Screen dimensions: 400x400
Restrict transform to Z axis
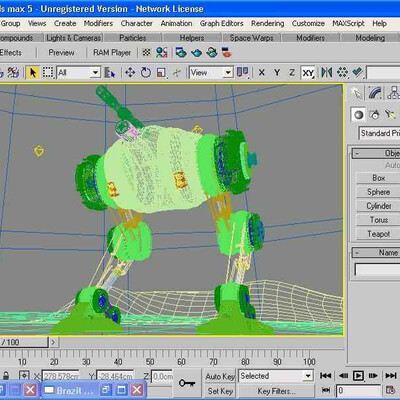[x=292, y=72]
